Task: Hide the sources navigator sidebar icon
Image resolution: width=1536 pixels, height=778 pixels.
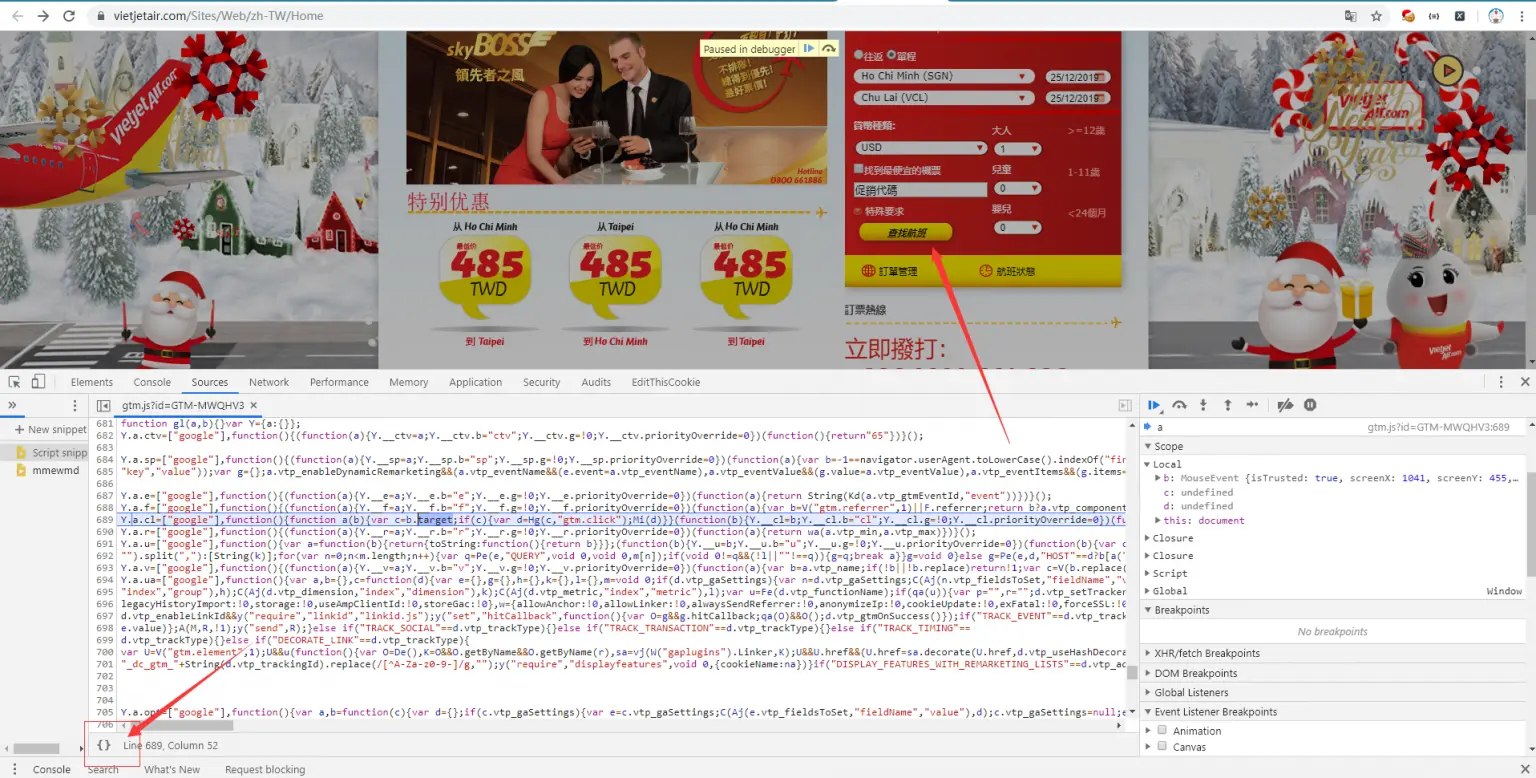Action: pyautogui.click(x=103, y=405)
